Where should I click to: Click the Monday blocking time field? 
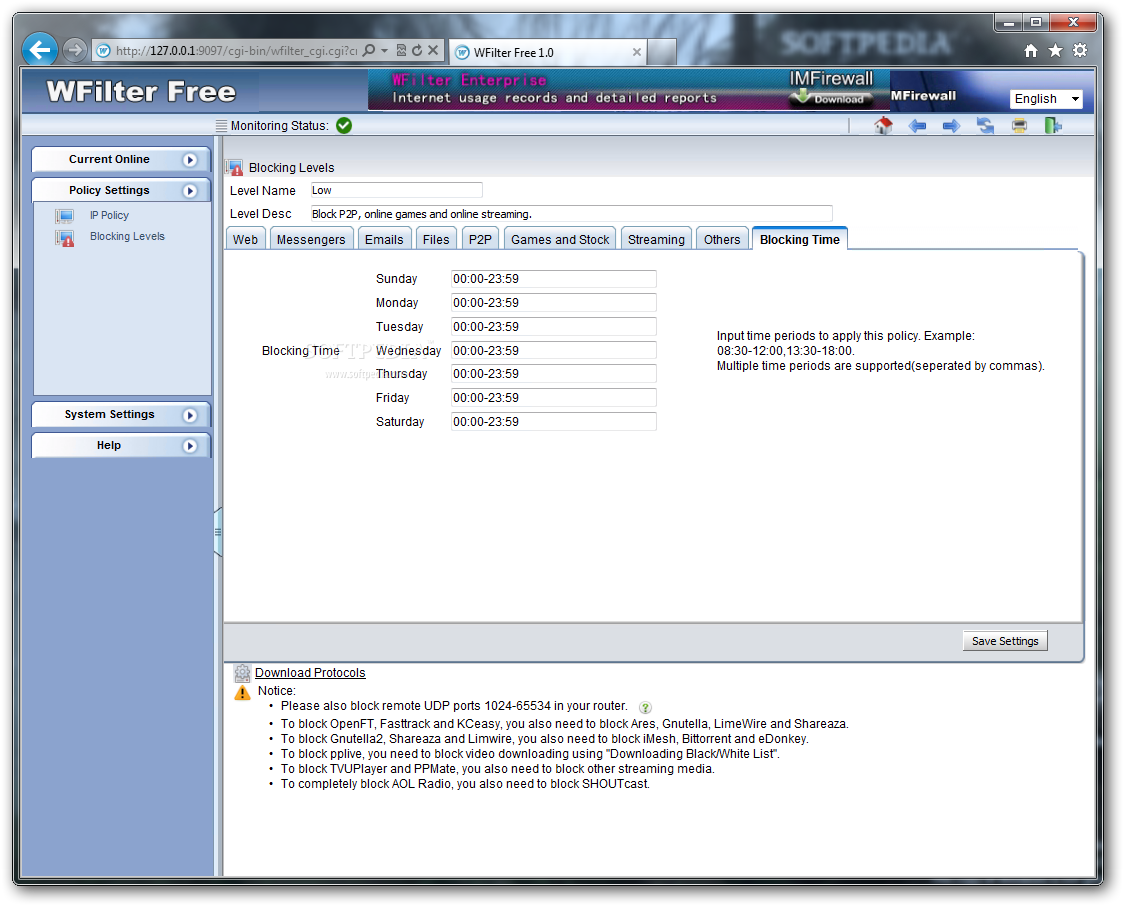(553, 302)
